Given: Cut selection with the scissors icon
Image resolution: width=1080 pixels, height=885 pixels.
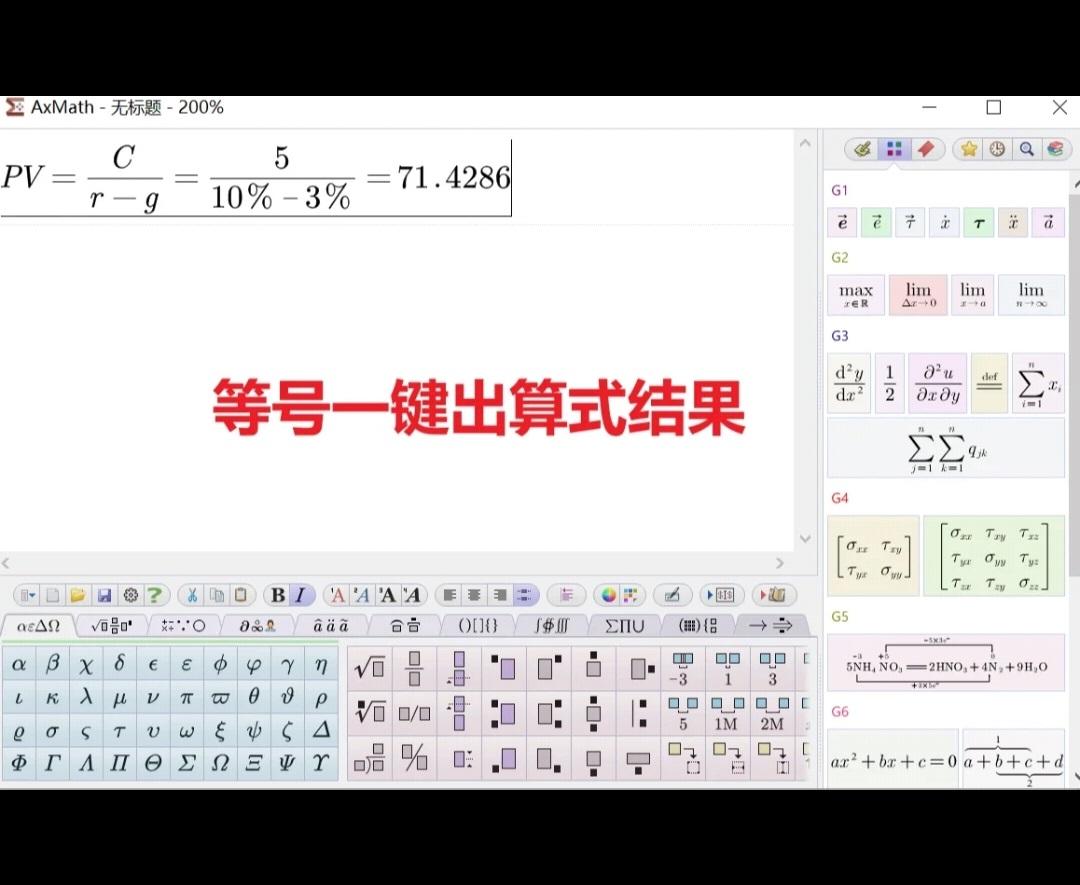Looking at the screenshot, I should pyautogui.click(x=191, y=595).
